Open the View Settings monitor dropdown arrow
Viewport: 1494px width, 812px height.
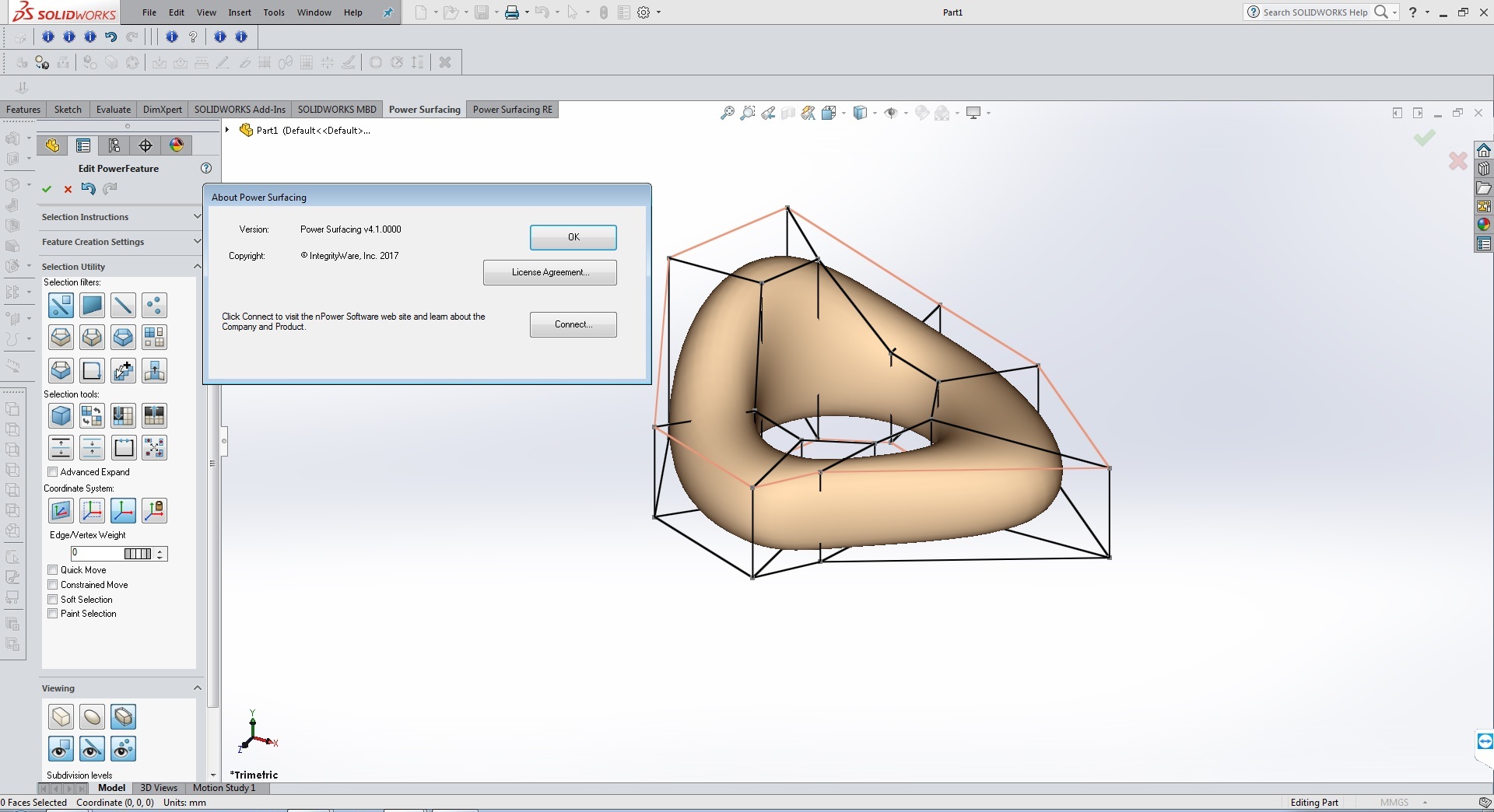pyautogui.click(x=988, y=114)
